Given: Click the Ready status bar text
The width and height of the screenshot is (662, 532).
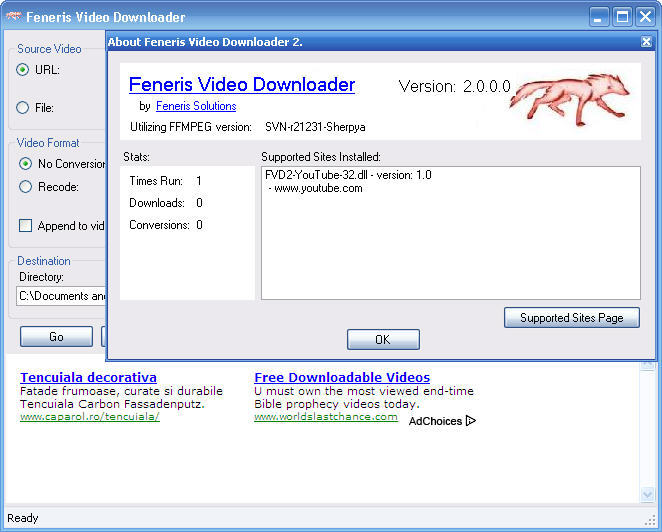Looking at the screenshot, I should (x=23, y=518).
